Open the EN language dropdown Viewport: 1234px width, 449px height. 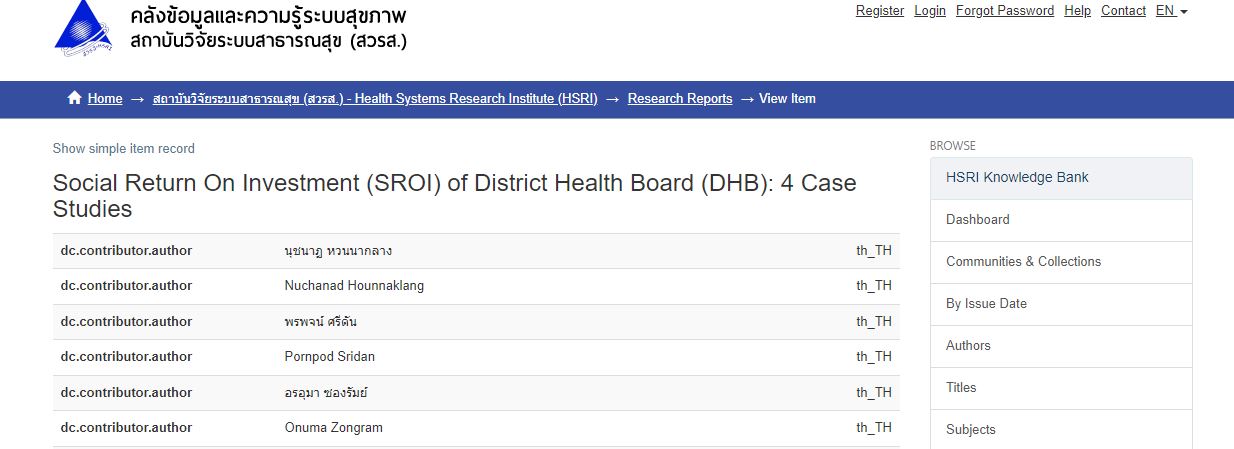tap(1171, 11)
